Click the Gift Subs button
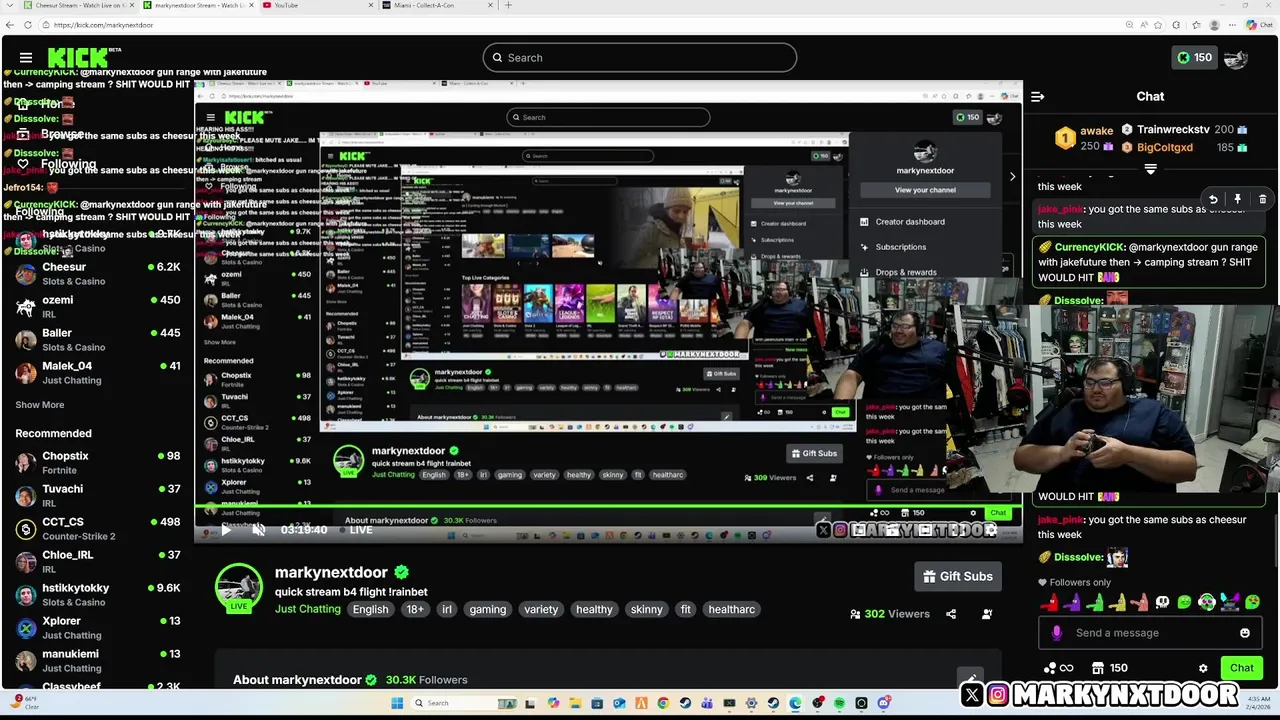Image resolution: width=1280 pixels, height=720 pixels. [958, 576]
